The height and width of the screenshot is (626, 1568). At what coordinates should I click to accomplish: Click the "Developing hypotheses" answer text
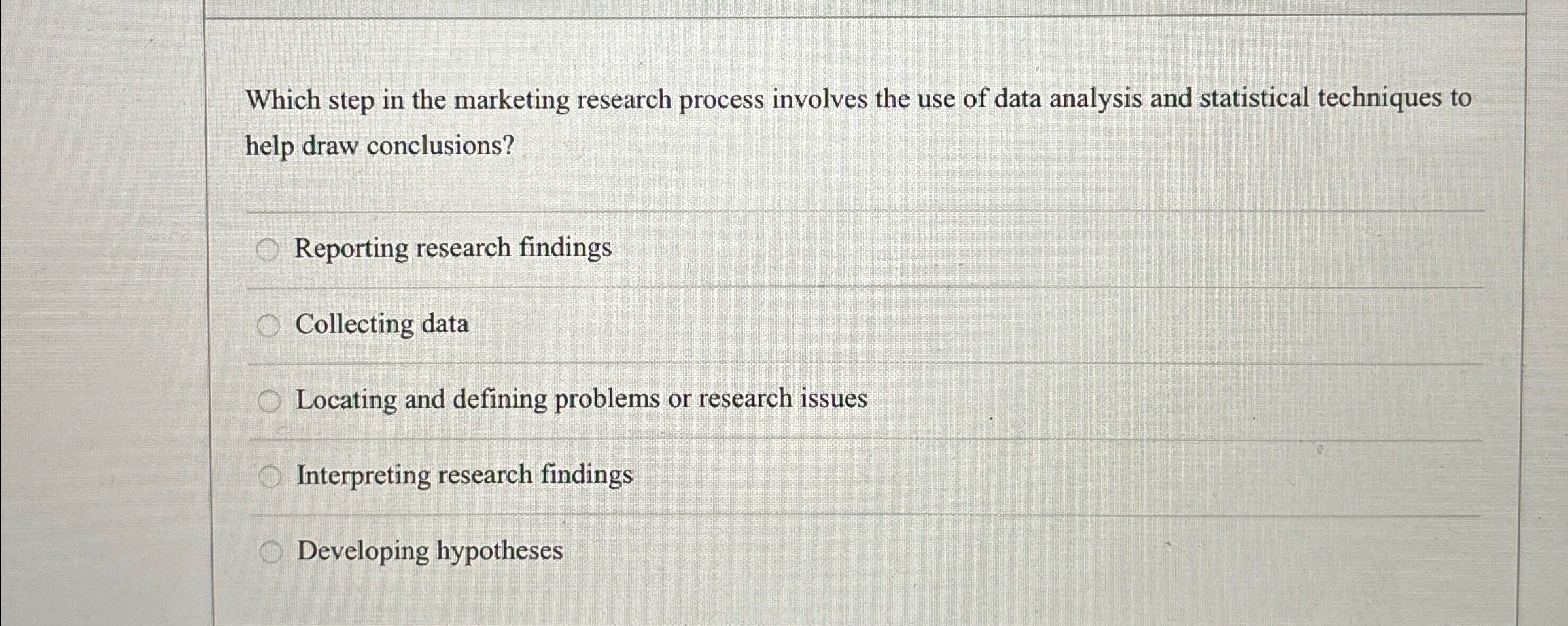coord(428,551)
